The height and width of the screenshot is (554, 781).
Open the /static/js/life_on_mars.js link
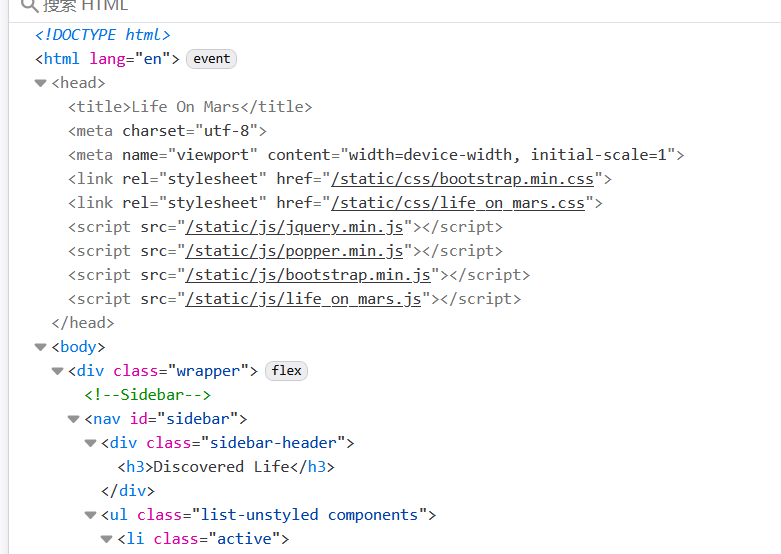click(x=303, y=299)
